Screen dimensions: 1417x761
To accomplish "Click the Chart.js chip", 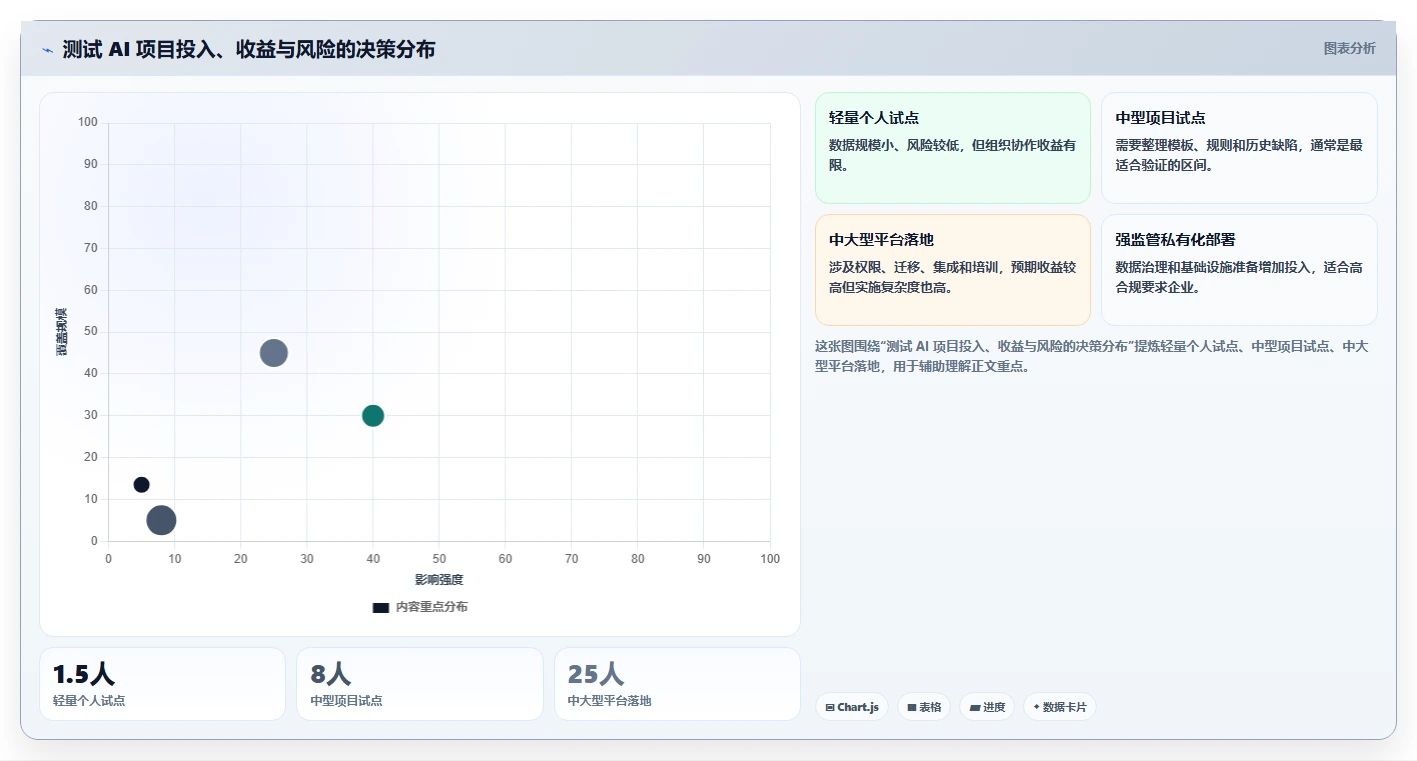I will [852, 707].
